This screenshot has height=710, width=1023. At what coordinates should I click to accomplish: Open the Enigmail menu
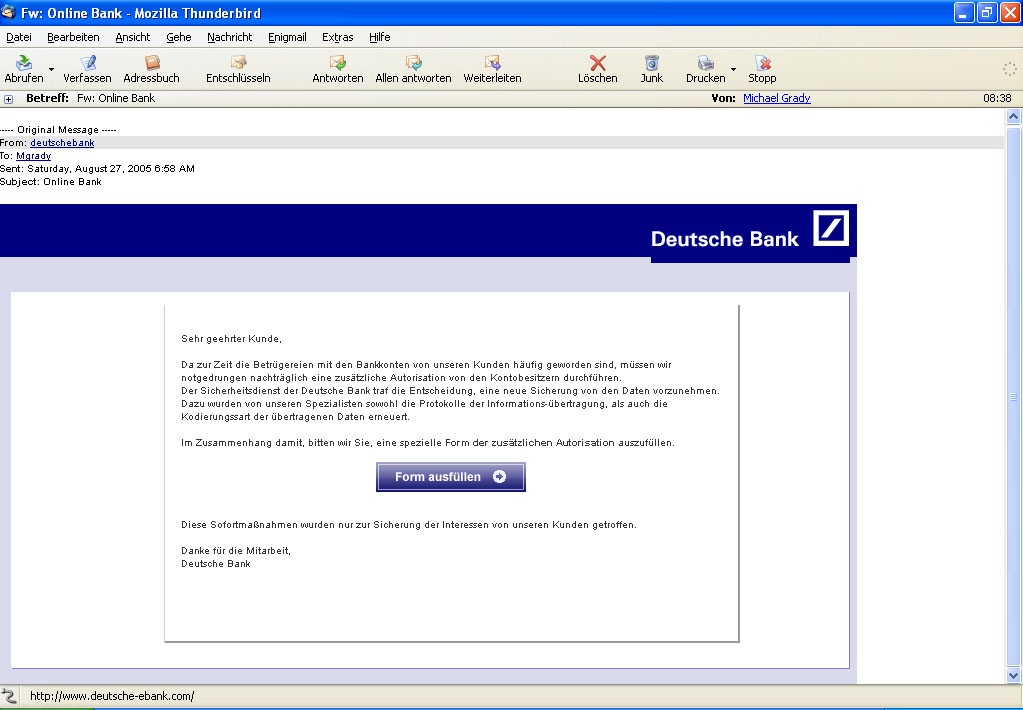[287, 37]
